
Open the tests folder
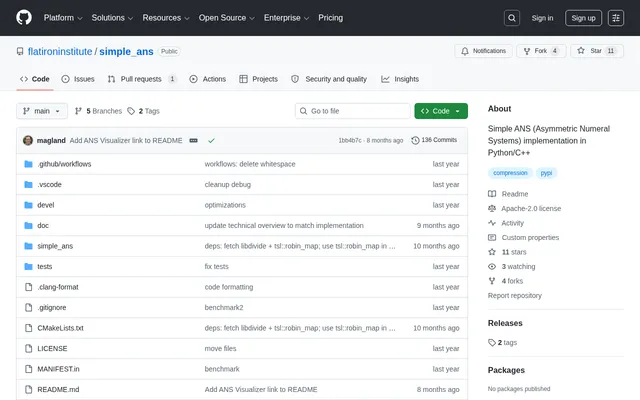44,267
